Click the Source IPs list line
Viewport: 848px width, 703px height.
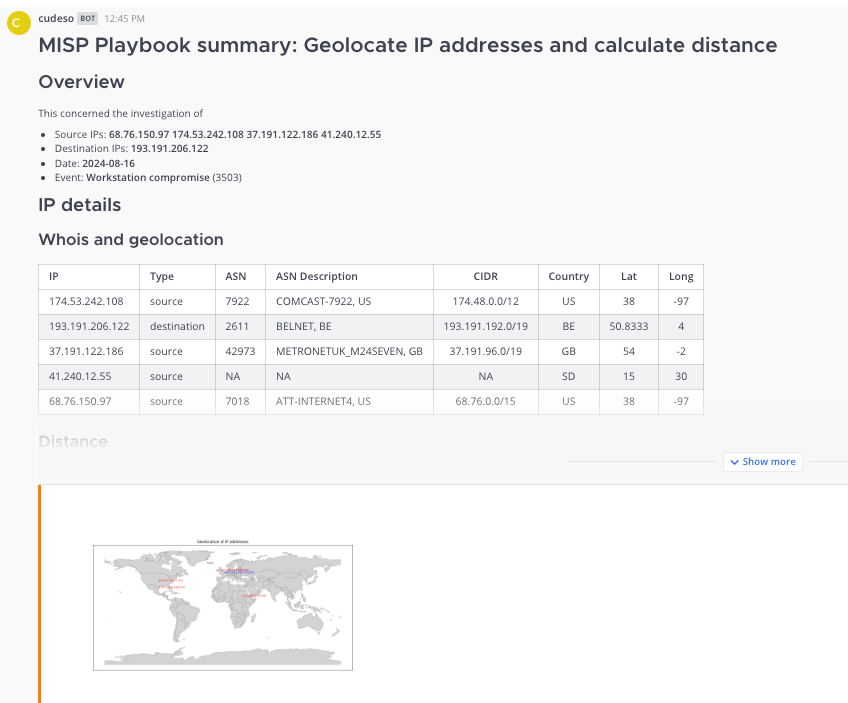tap(217, 135)
